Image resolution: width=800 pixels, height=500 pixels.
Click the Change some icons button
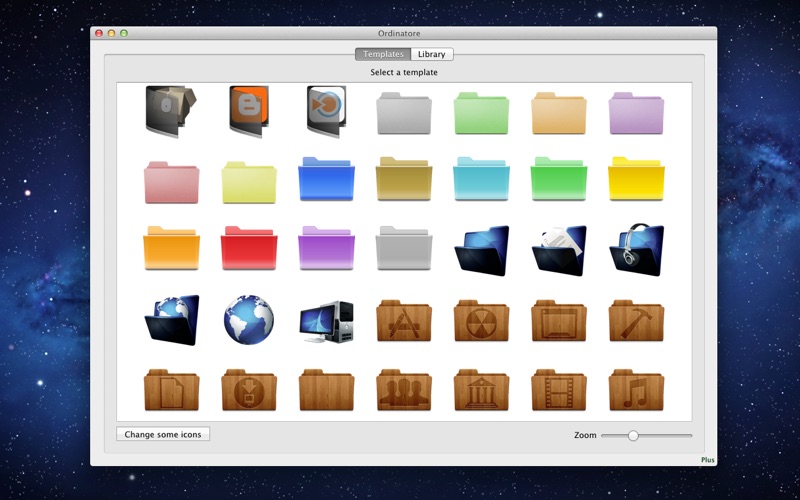coord(163,435)
